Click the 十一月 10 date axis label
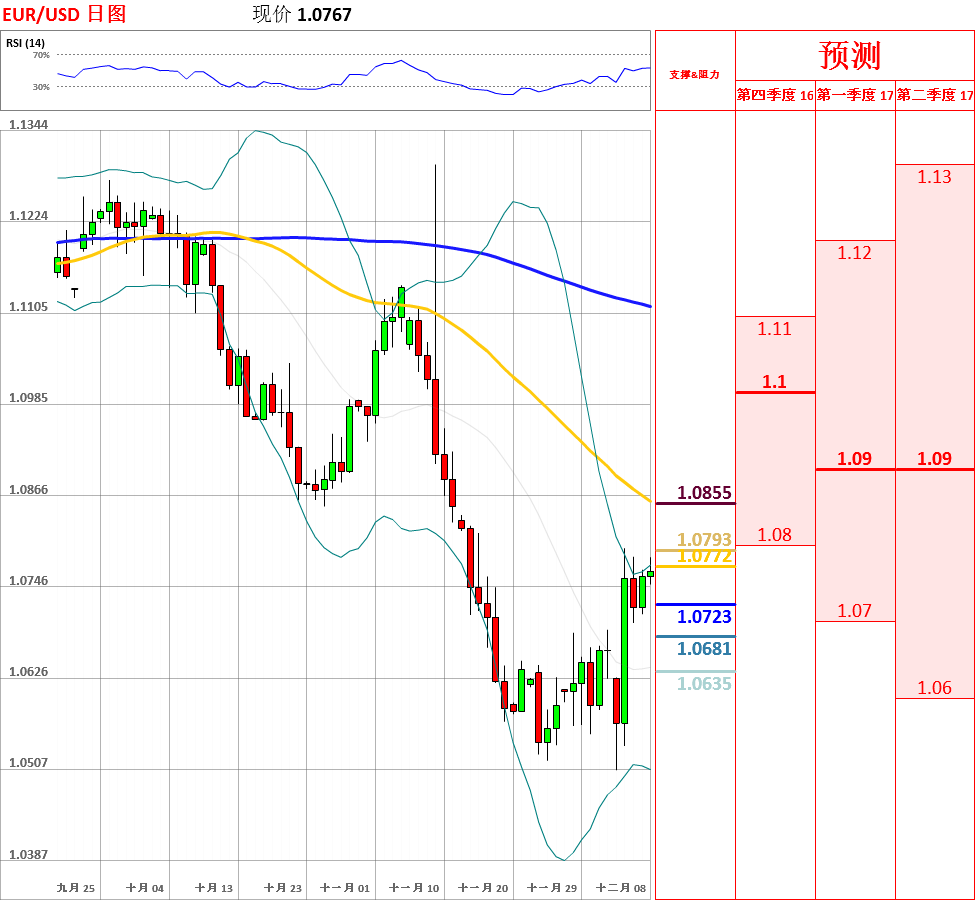The image size is (975, 900). click(x=414, y=887)
